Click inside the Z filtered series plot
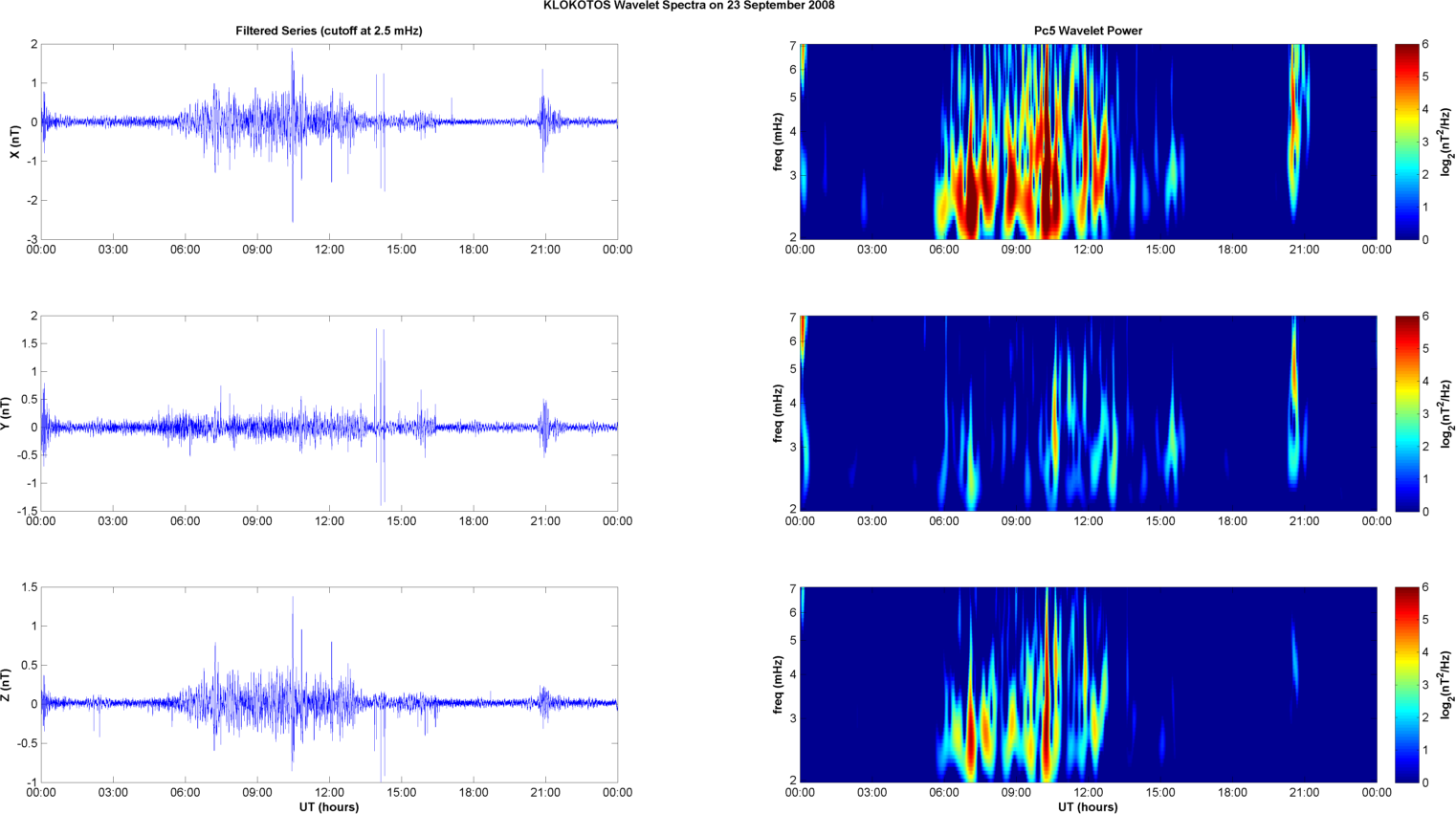 coord(329,685)
